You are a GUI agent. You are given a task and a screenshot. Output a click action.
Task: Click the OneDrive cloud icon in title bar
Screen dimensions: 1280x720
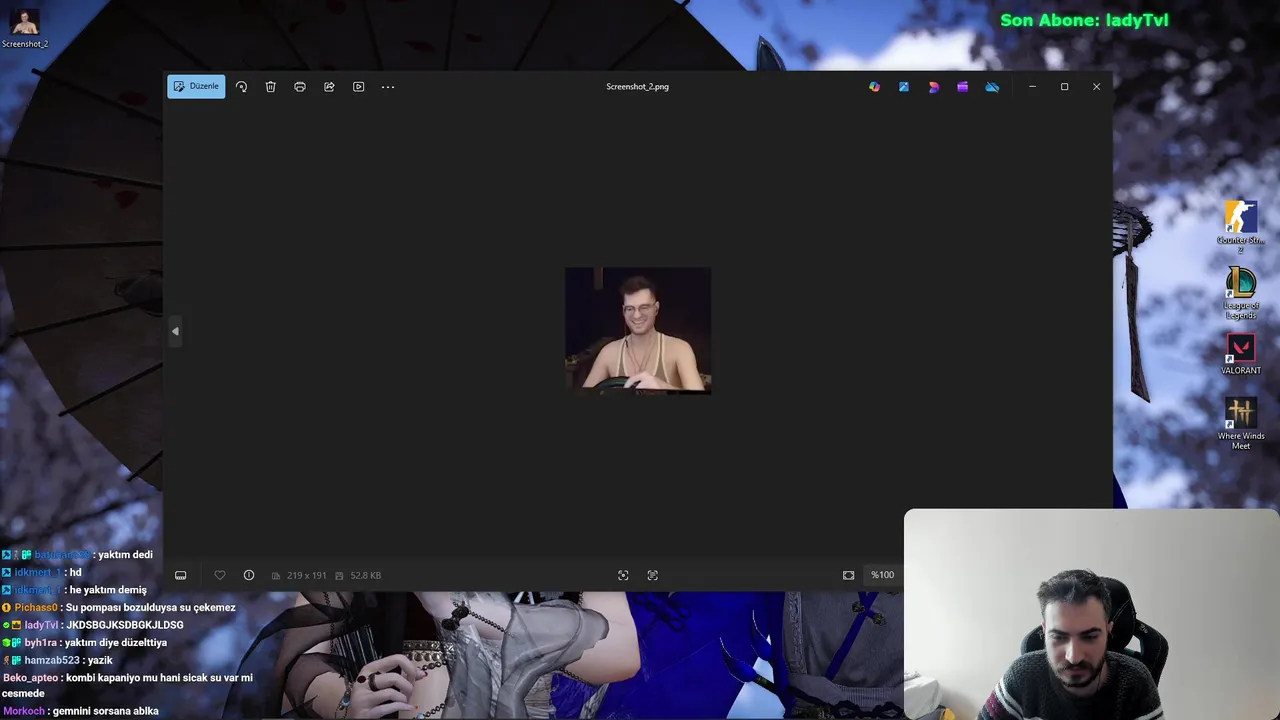992,87
